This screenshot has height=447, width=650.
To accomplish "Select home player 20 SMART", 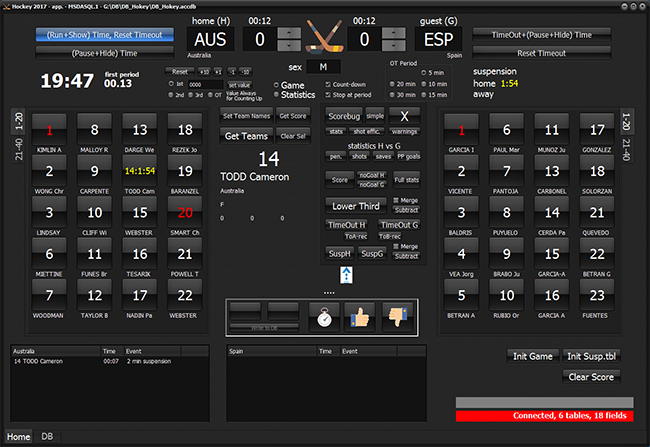I will [x=185, y=213].
